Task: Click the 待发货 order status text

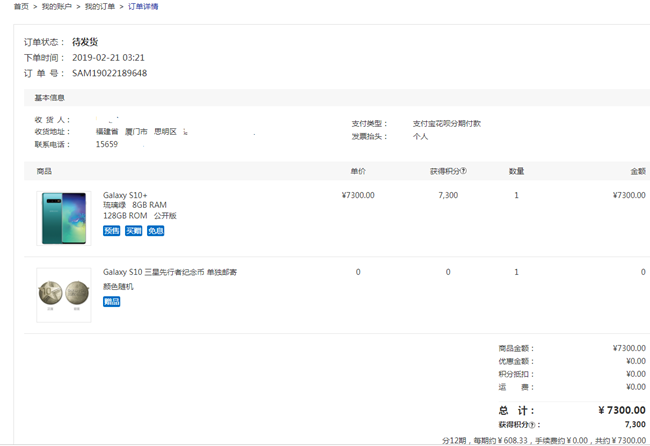Action: coord(85,43)
